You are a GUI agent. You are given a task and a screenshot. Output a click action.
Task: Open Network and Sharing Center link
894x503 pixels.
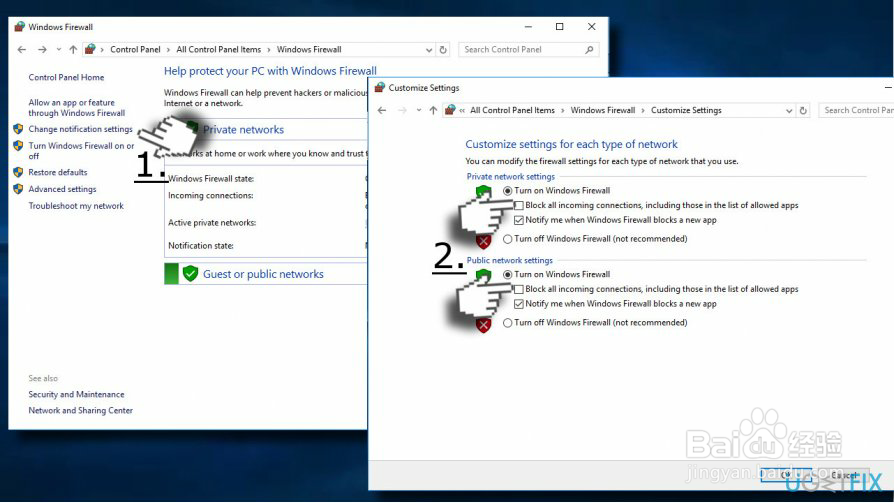[x=80, y=411]
